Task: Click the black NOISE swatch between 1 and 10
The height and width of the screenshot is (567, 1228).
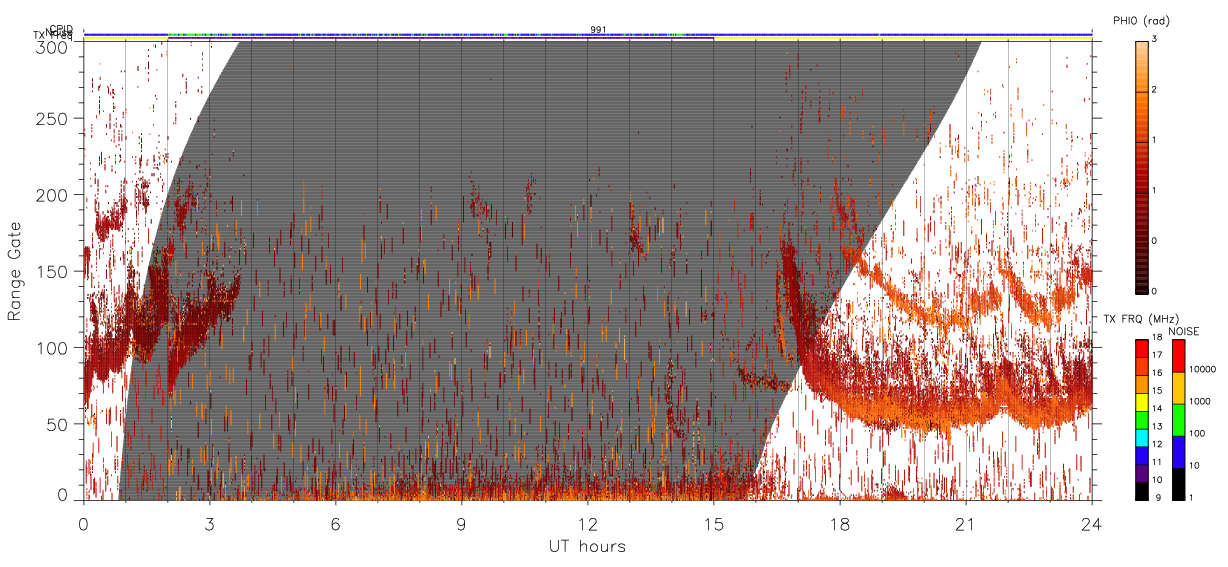Action: (1180, 484)
